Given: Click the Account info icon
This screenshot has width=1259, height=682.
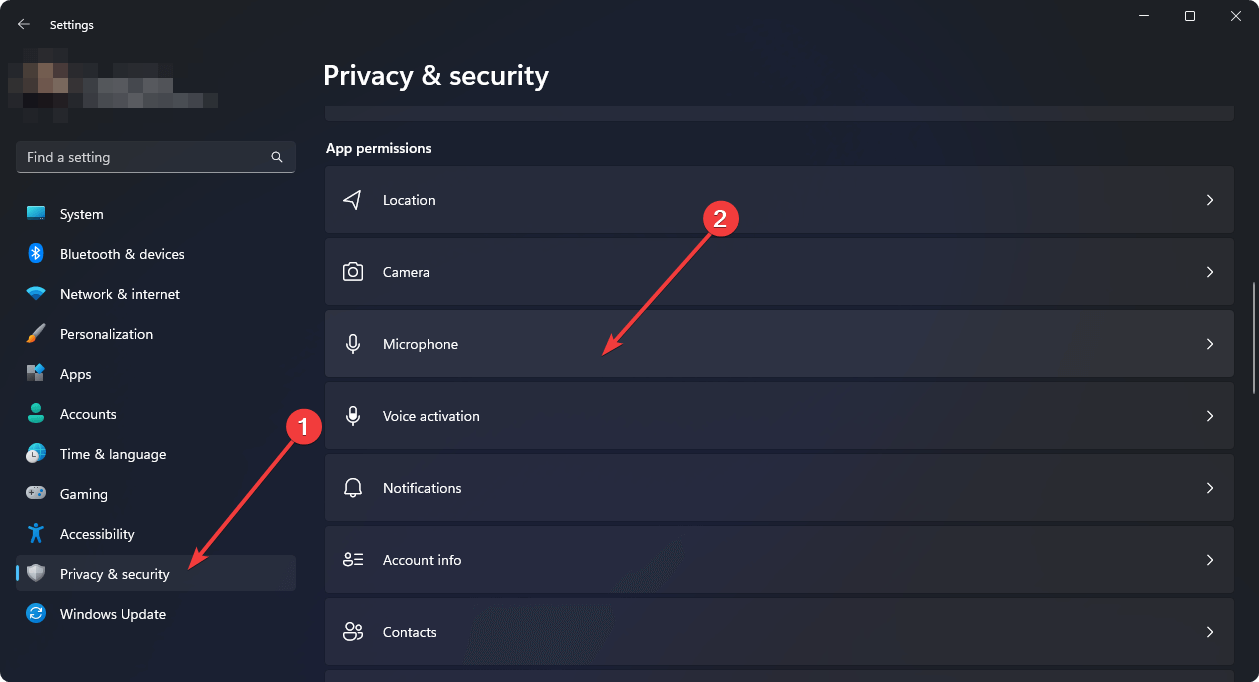Looking at the screenshot, I should (353, 560).
